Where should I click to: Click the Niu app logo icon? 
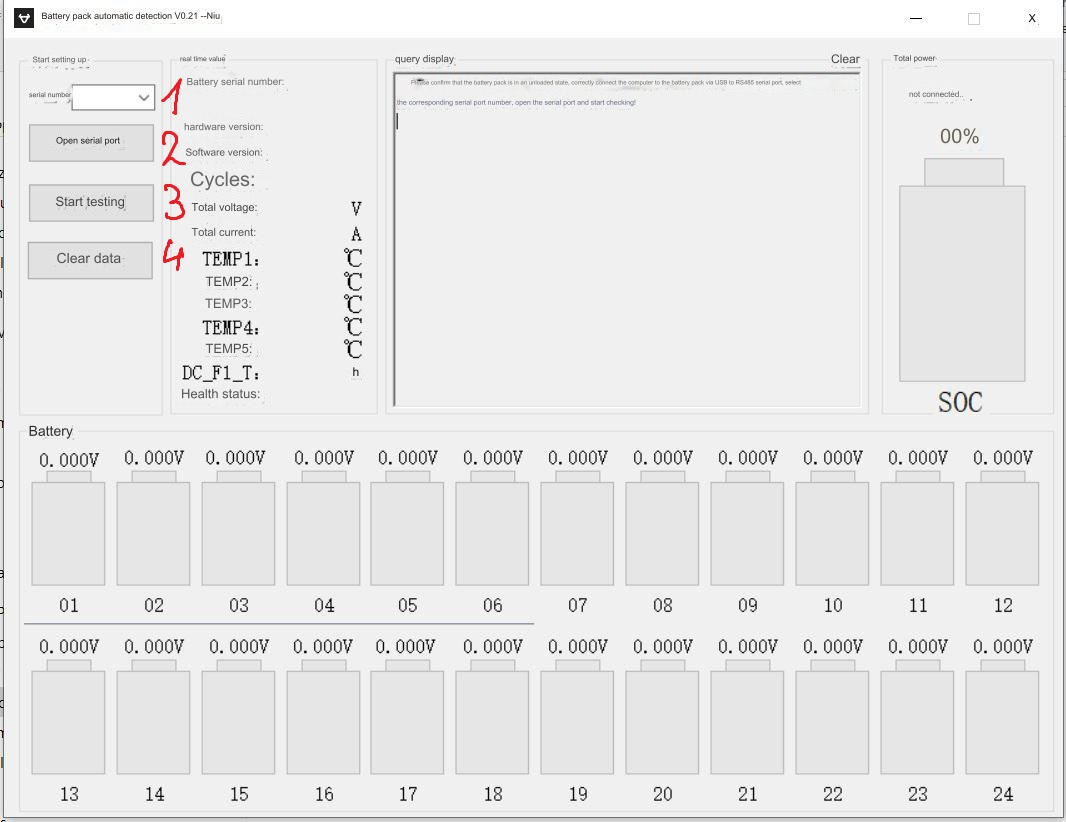[24, 18]
